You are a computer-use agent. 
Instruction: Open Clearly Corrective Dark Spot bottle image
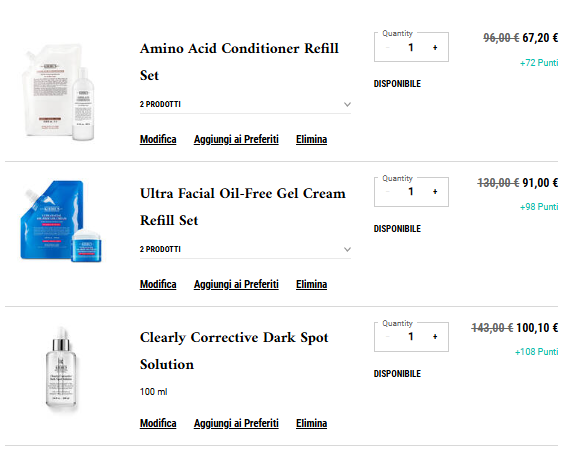coord(61,368)
